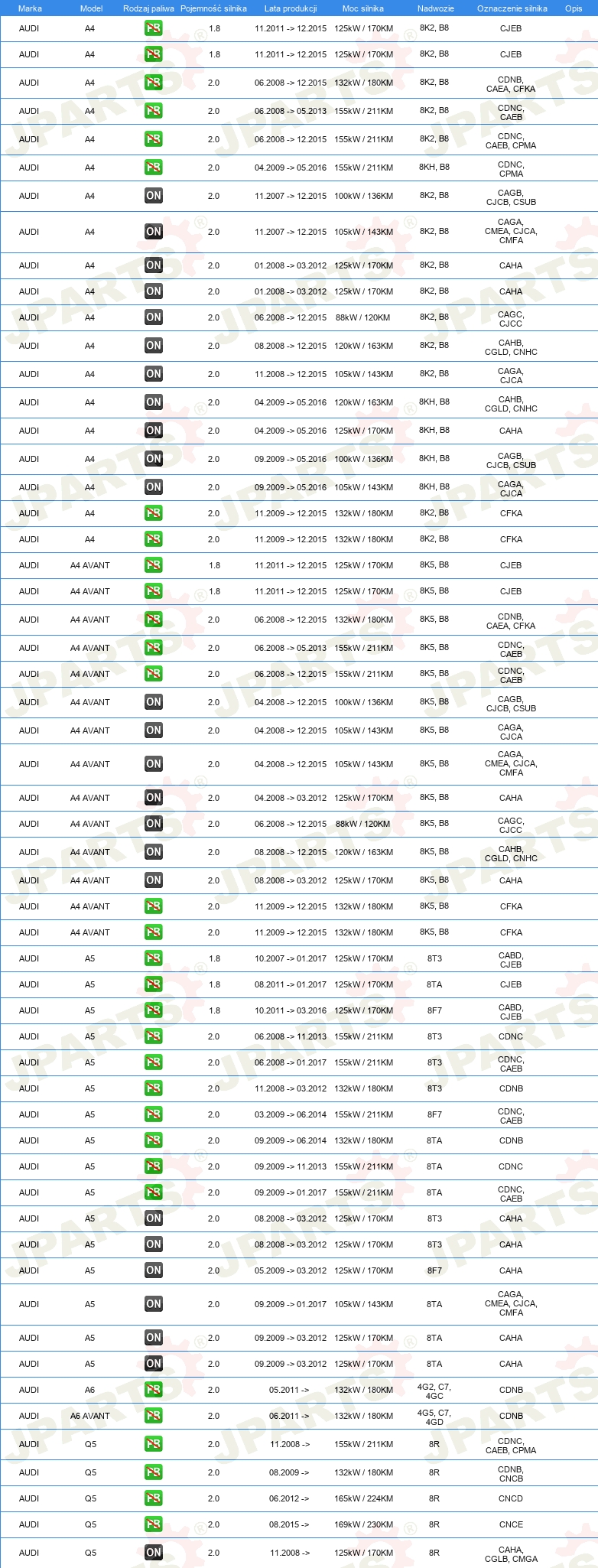Screen dimensions: 598x1568
Task: Click ON icon in A4 11.2008 -> 12.2015 row
Action: 154,374
